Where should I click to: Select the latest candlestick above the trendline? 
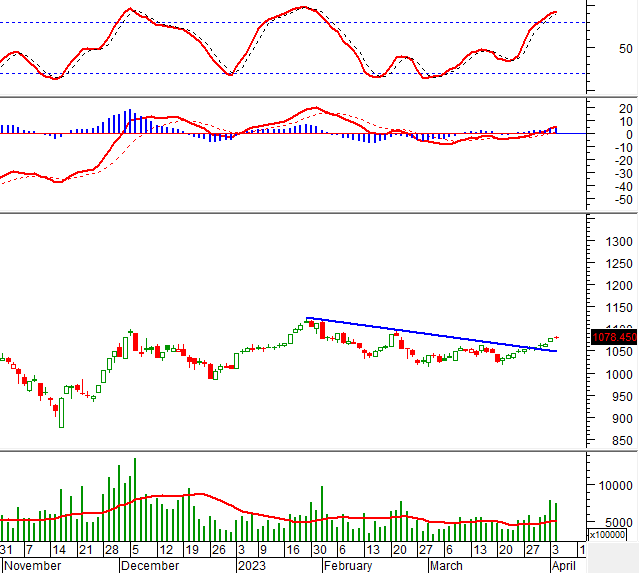(x=555, y=338)
